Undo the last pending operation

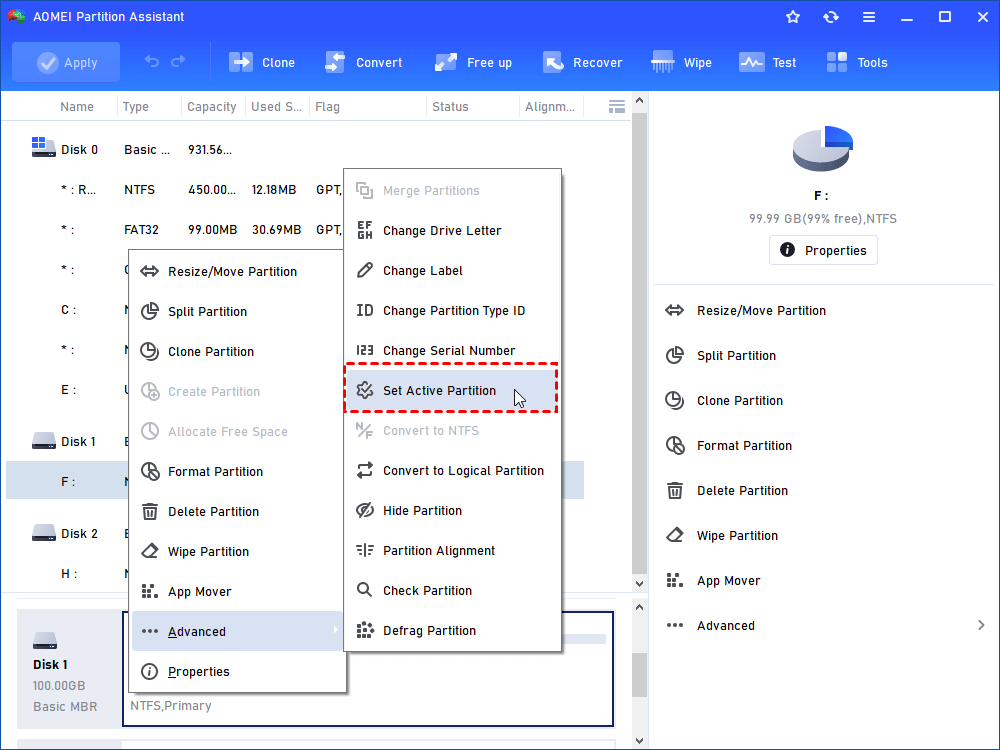click(152, 61)
